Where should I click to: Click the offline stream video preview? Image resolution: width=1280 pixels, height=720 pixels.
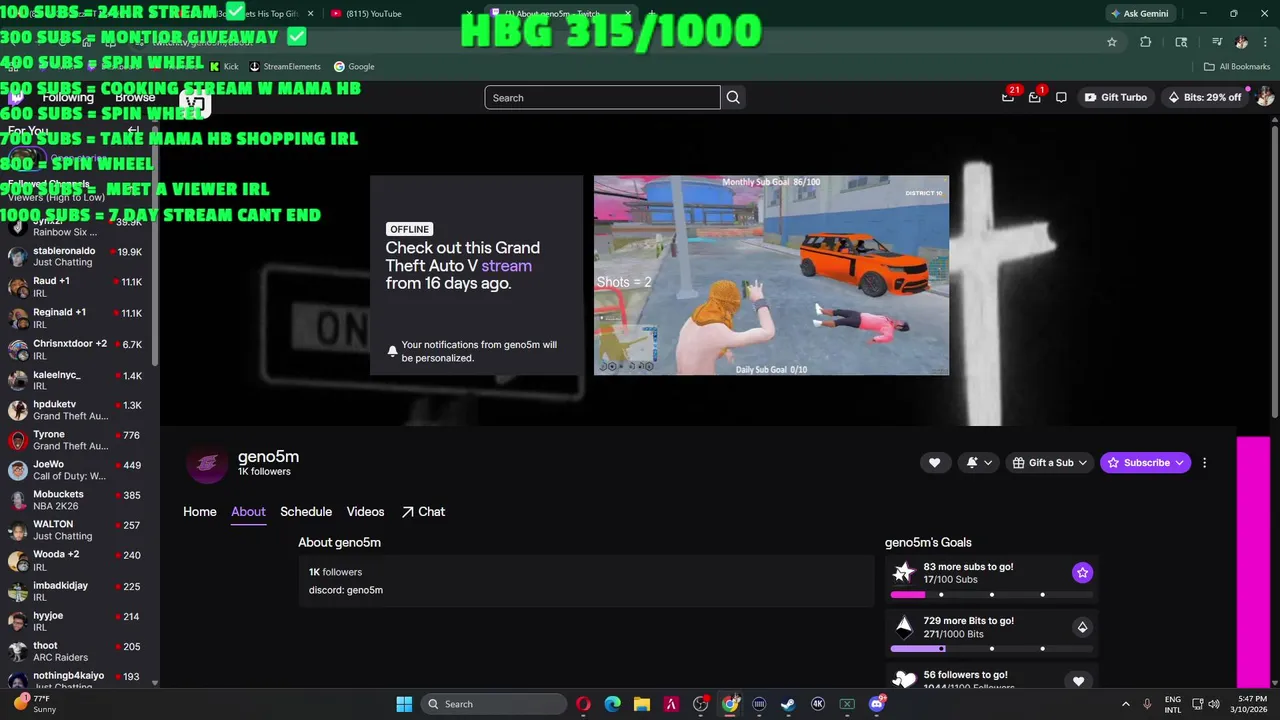pyautogui.click(x=771, y=276)
